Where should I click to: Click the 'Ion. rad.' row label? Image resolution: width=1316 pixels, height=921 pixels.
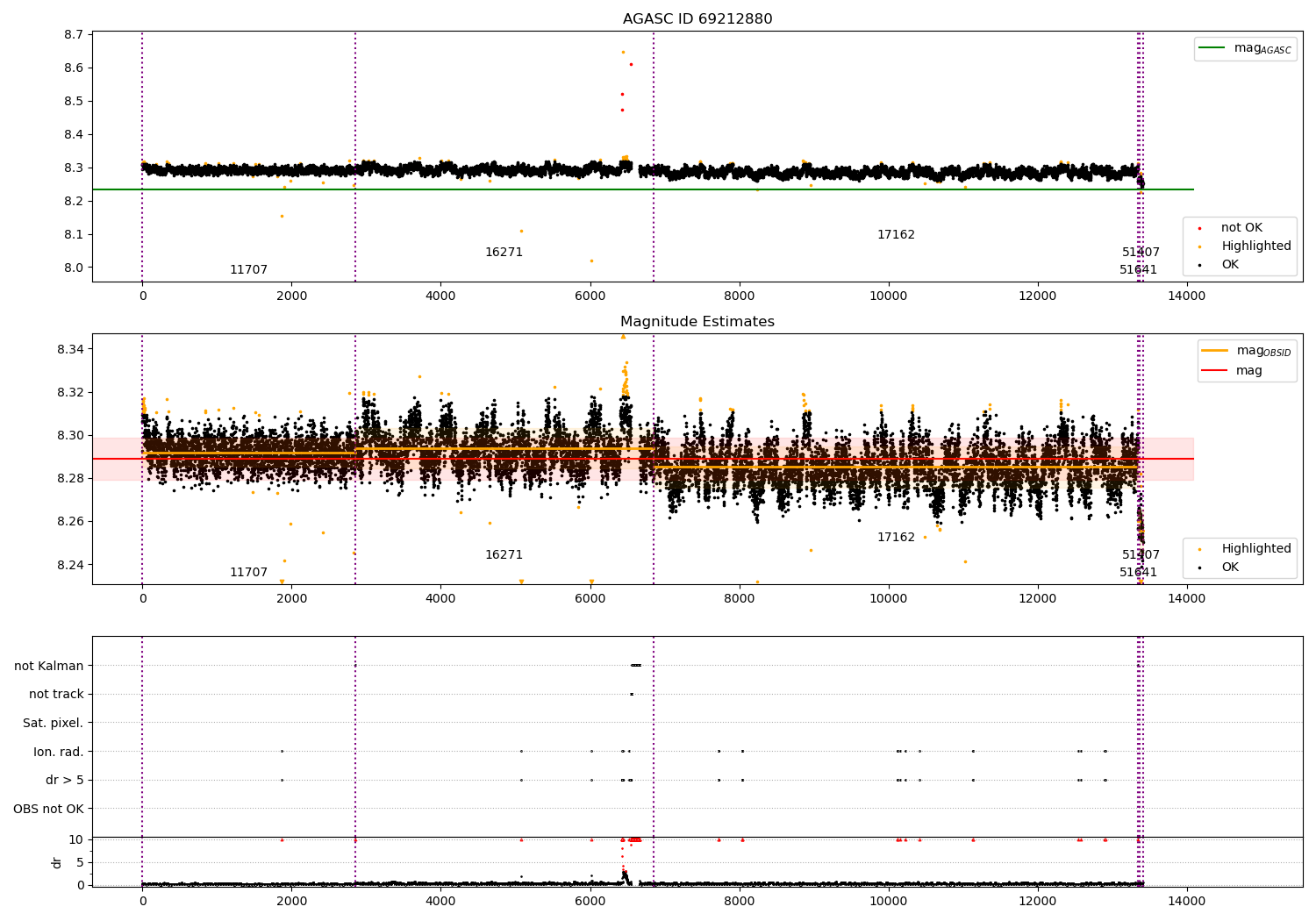(x=59, y=752)
